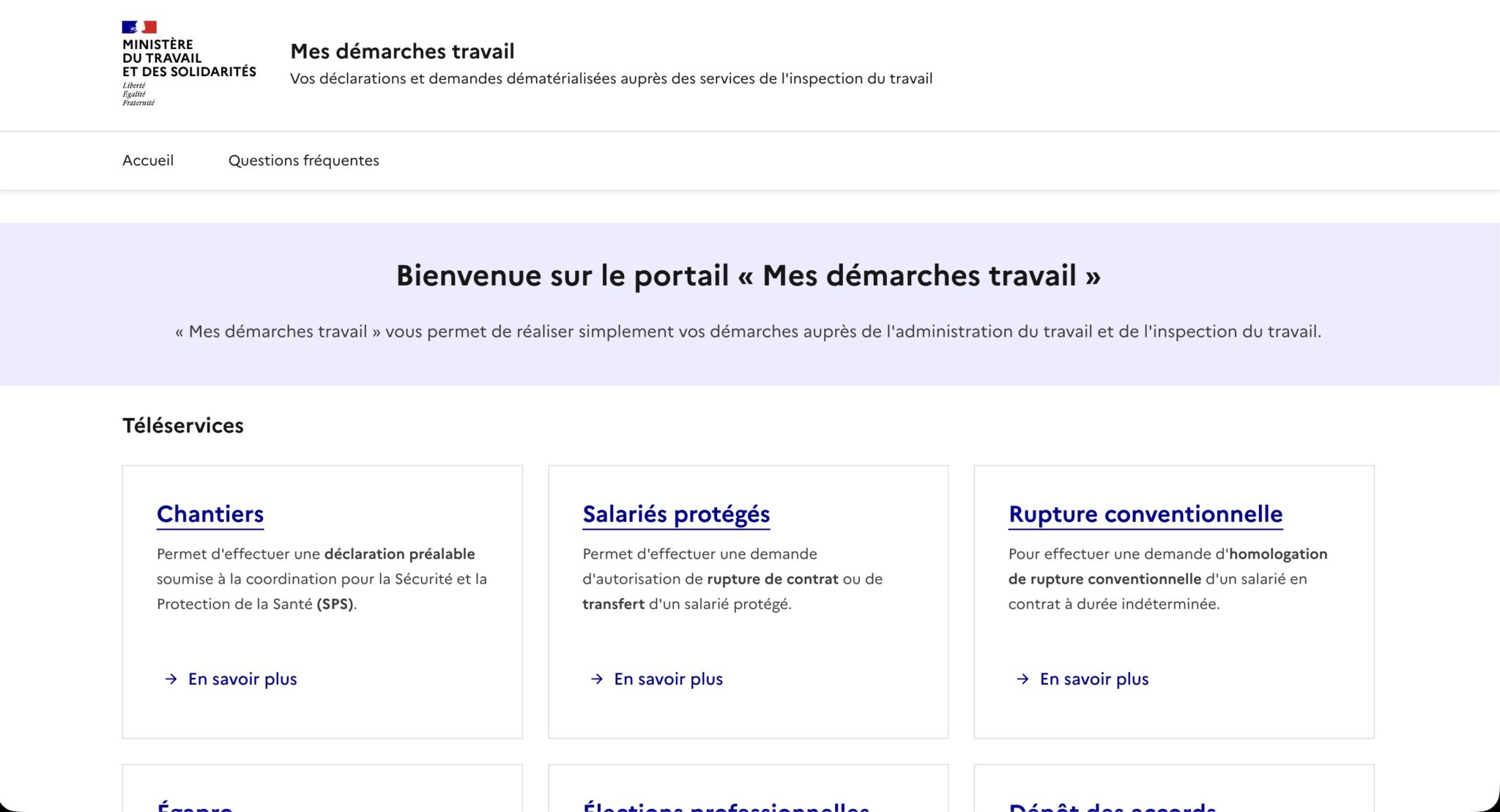Image resolution: width=1500 pixels, height=812 pixels.
Task: Click En savoir plus under Chantiers
Action: (242, 679)
